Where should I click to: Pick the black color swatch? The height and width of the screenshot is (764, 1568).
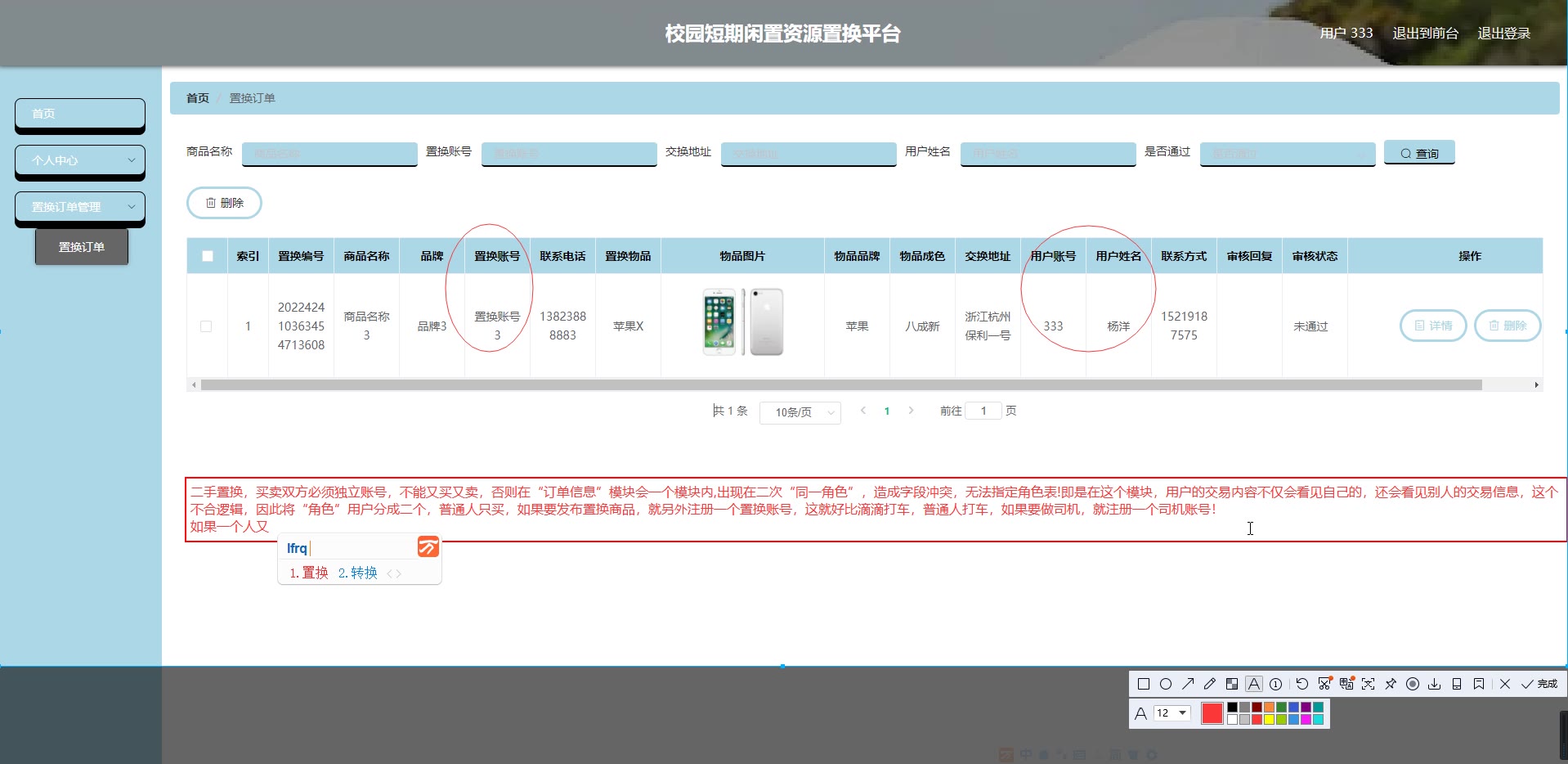click(1232, 708)
